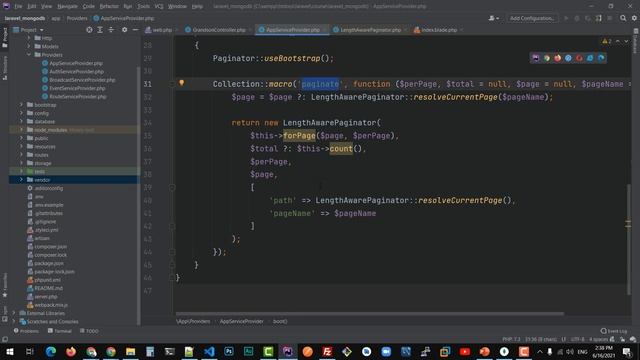Open IDE settings gear in toolbar
The height and width of the screenshot is (360, 640).
[634, 18]
